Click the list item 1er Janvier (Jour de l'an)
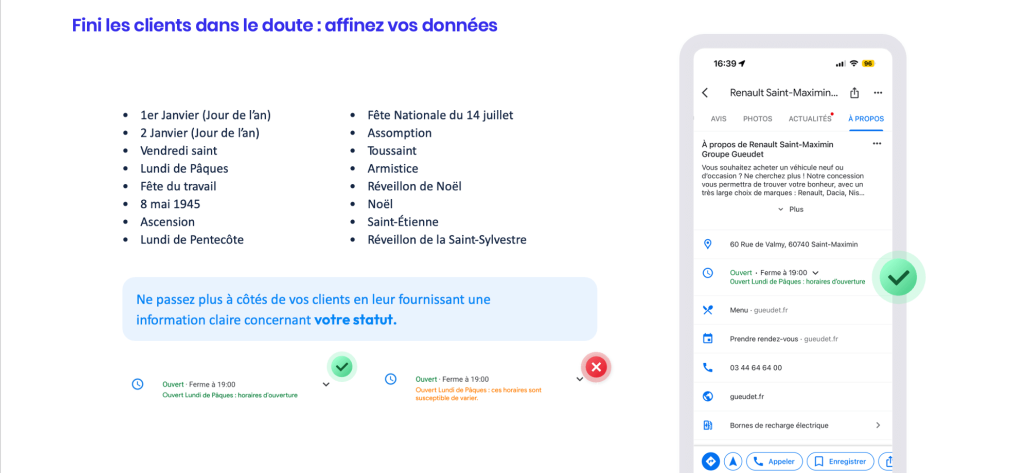1024x473 pixels. click(x=205, y=115)
